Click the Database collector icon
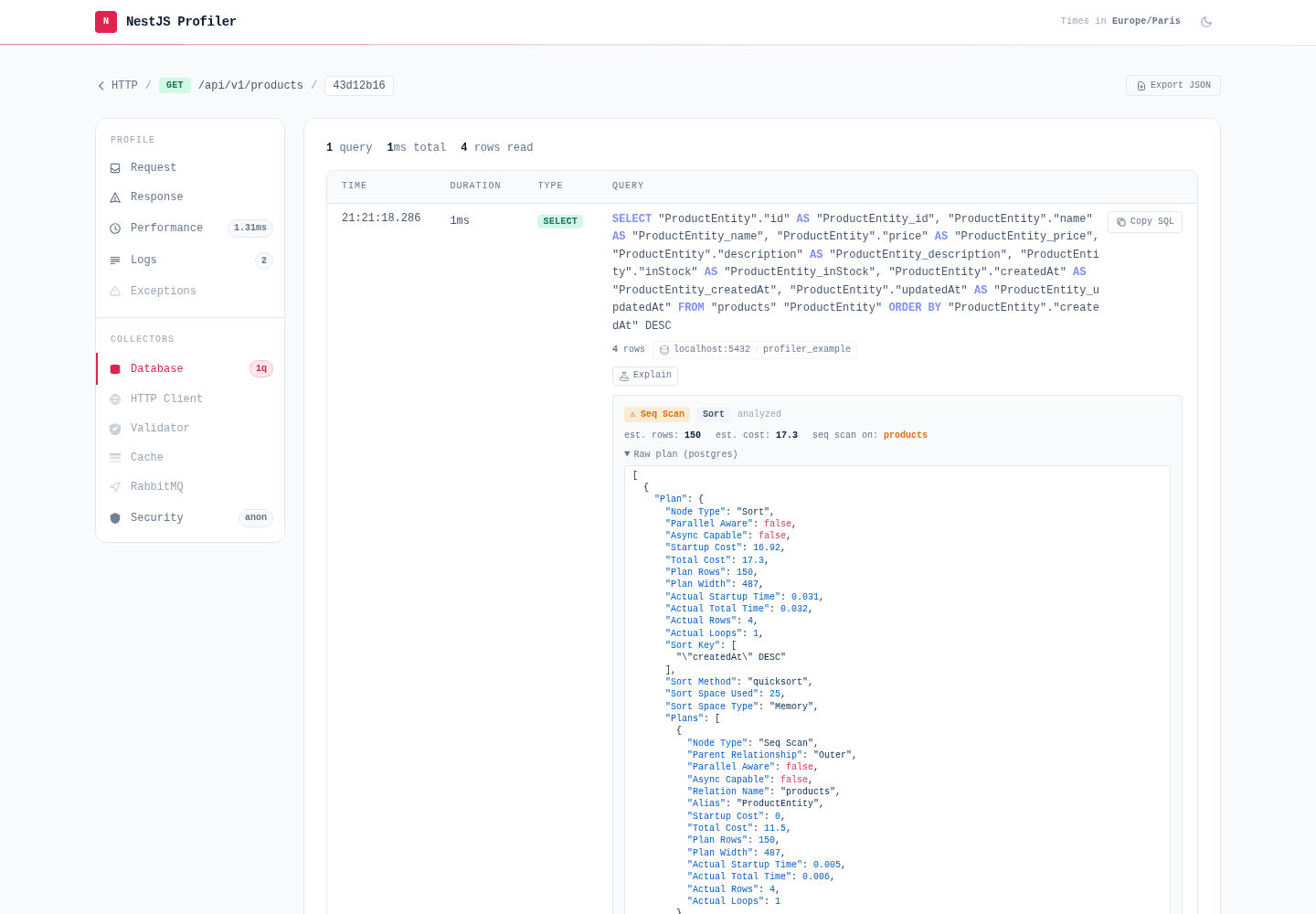The height and width of the screenshot is (914, 1316). (115, 369)
